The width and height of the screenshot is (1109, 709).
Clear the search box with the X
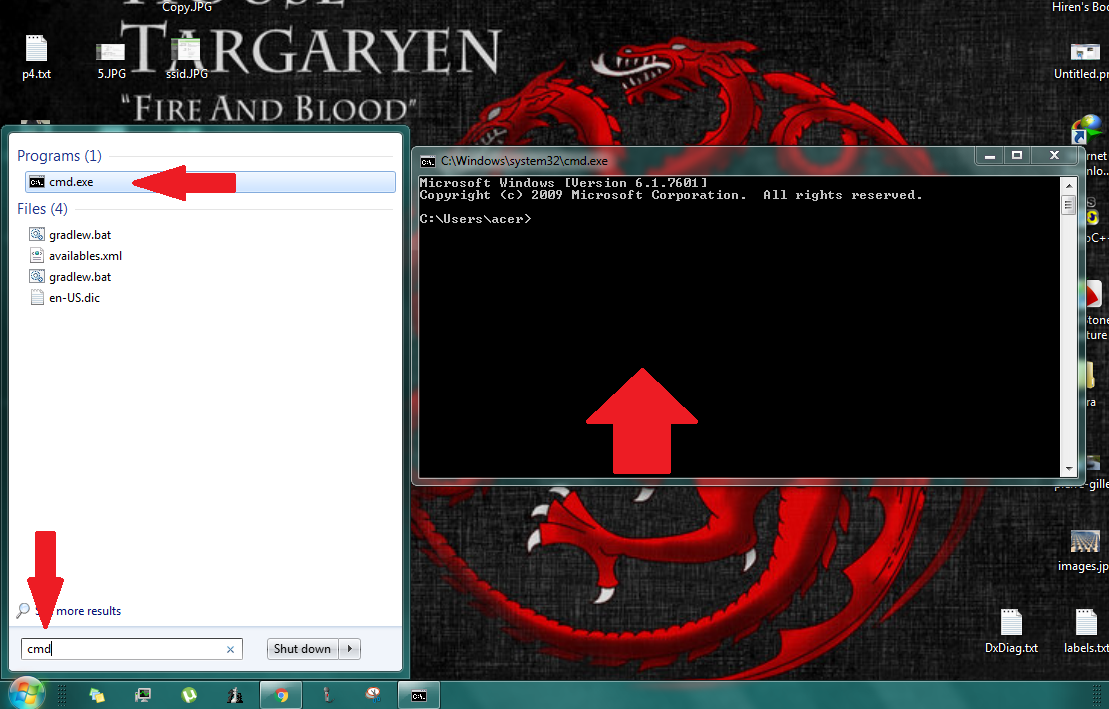click(230, 649)
